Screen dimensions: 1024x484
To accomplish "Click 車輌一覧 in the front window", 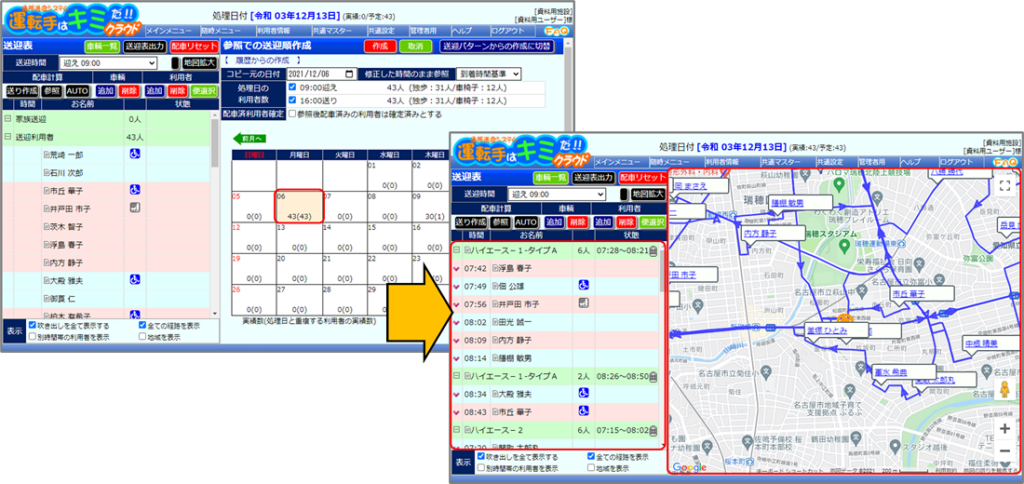I will coord(550,177).
